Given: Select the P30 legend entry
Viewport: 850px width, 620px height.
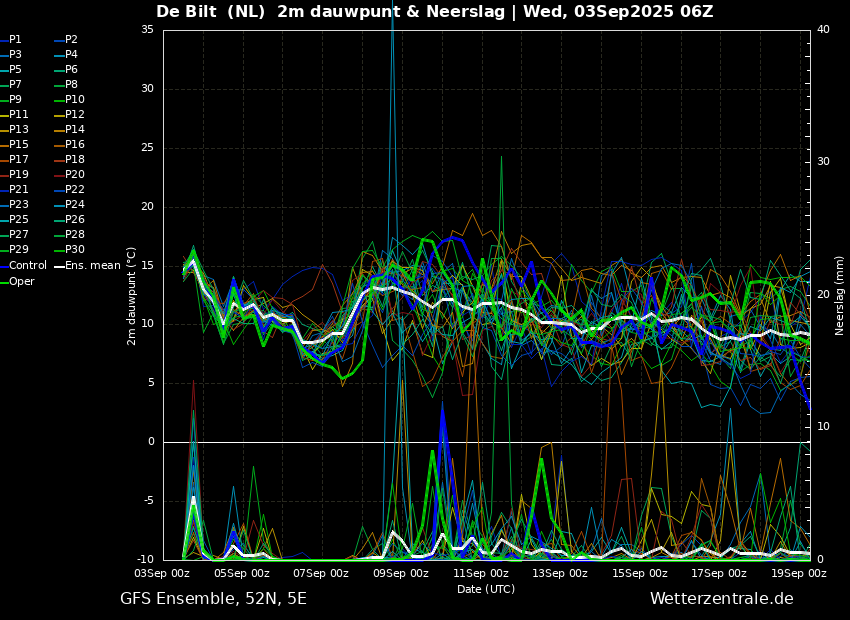Looking at the screenshot, I should click(75, 250).
